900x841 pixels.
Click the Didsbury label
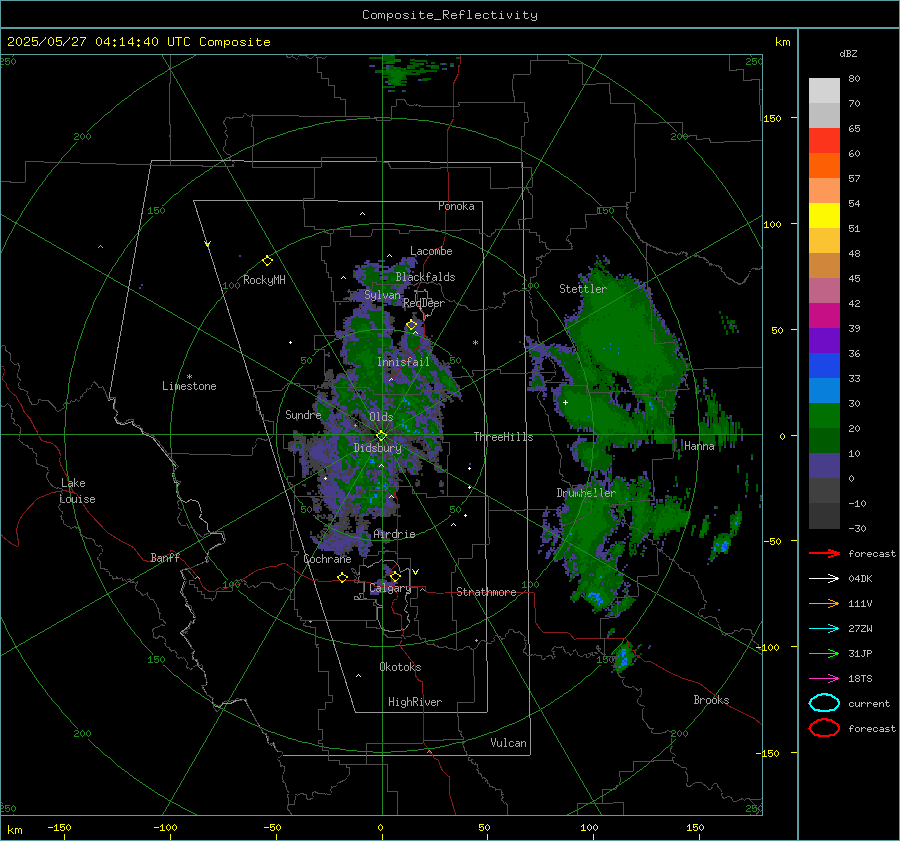coord(378,448)
